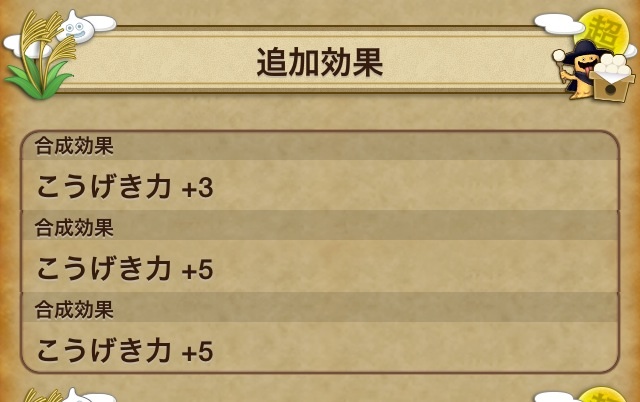
Task: Select the こうげき力 +3 effect row
Action: pos(319,186)
